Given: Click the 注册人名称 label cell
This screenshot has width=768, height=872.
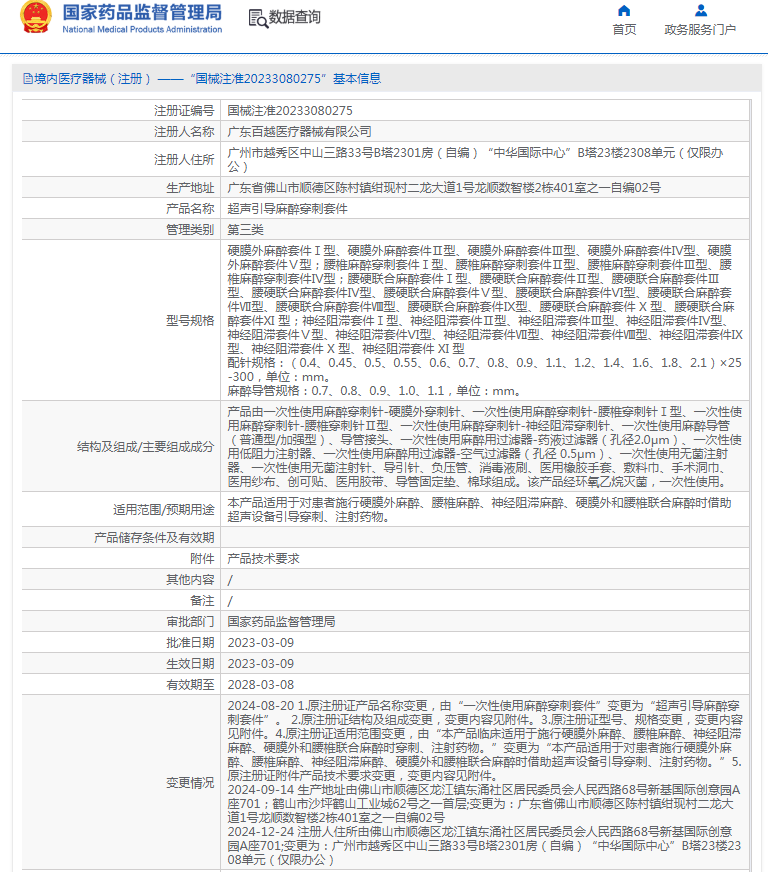Looking at the screenshot, I should 121,132.
